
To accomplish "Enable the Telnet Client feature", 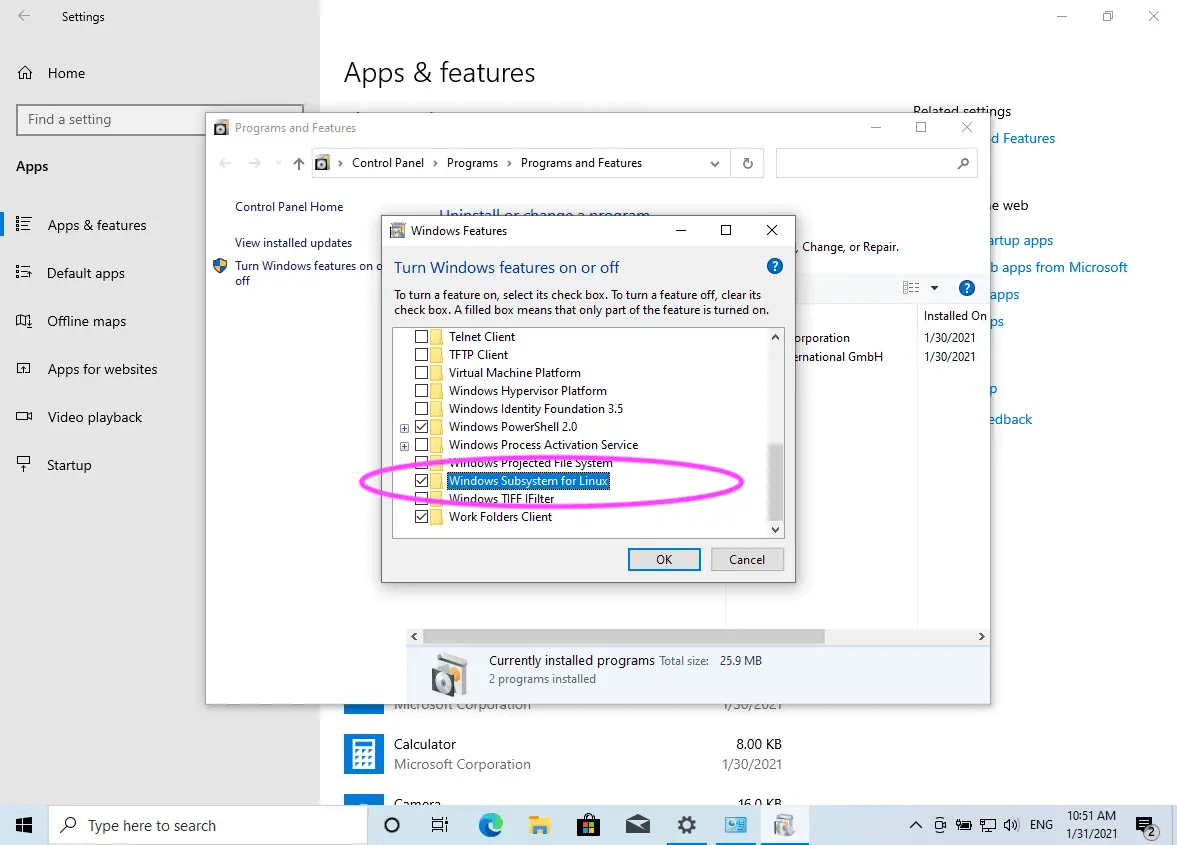I will 421,336.
